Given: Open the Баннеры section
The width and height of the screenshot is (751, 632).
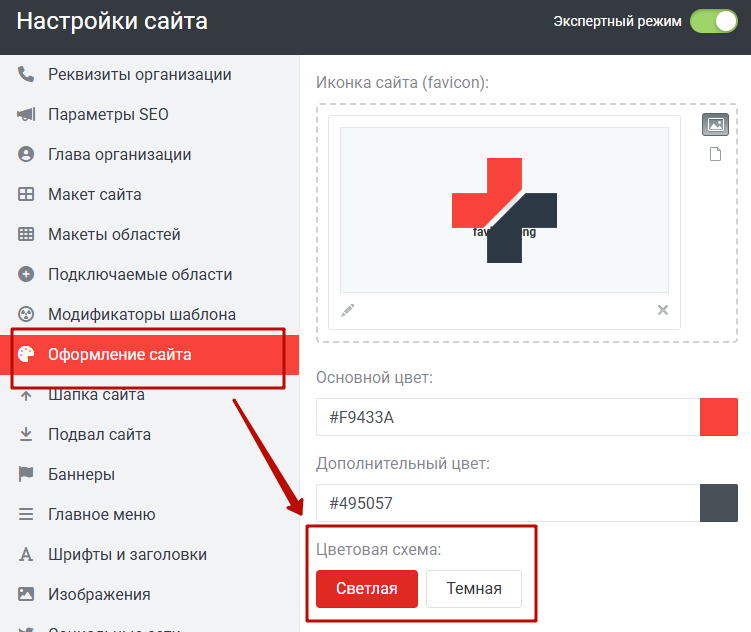Looking at the screenshot, I should point(81,474).
